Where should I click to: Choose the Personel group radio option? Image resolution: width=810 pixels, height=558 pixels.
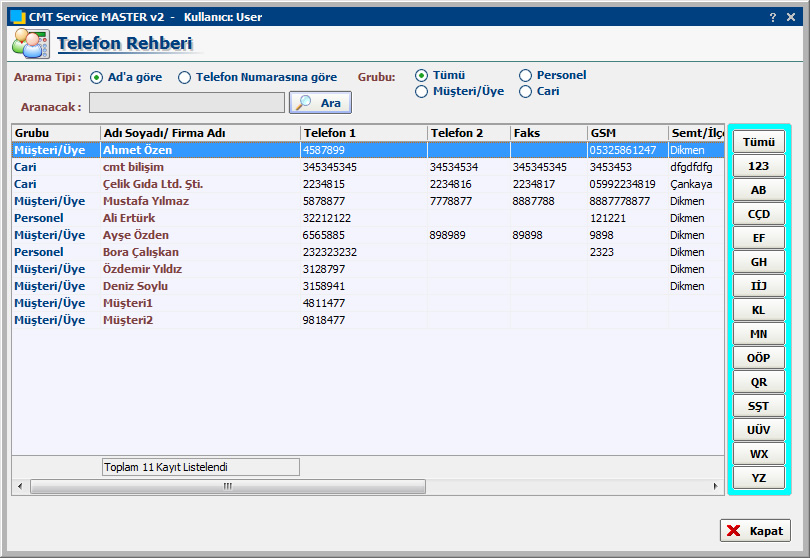[x=526, y=75]
